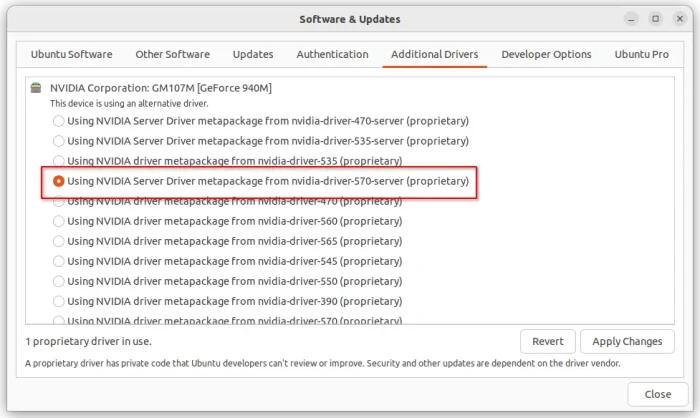Image resolution: width=700 pixels, height=418 pixels.
Task: Choose the nvidia-driver-560 radio option
Action: click(x=58, y=221)
